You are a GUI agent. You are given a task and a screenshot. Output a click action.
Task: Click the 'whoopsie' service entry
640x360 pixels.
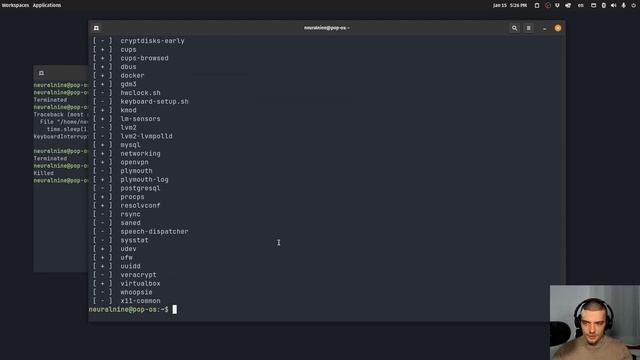click(x=136, y=292)
